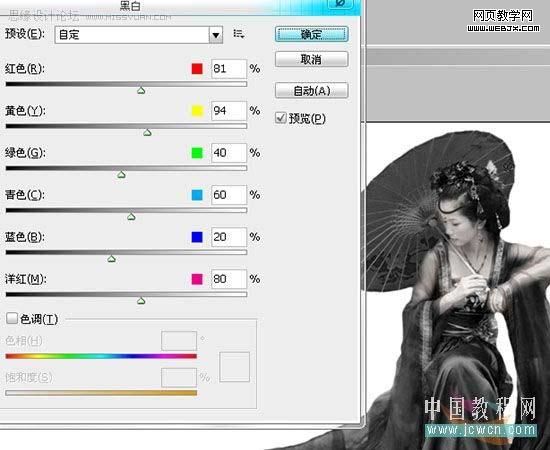Click the 洋红 slider handle
Viewport: 550px width, 450px height.
[141, 301]
